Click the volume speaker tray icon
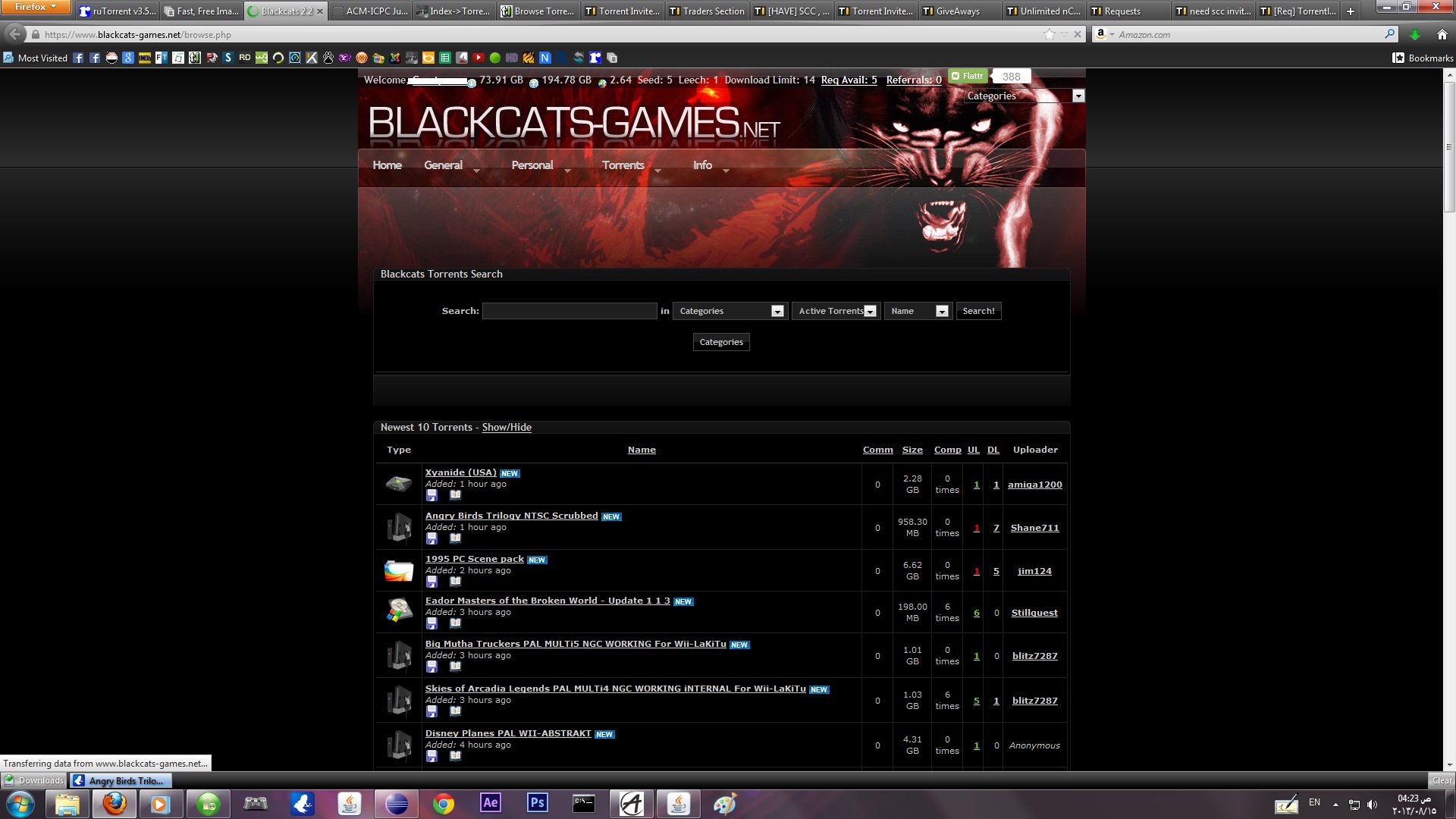The image size is (1456, 819). click(x=1371, y=805)
